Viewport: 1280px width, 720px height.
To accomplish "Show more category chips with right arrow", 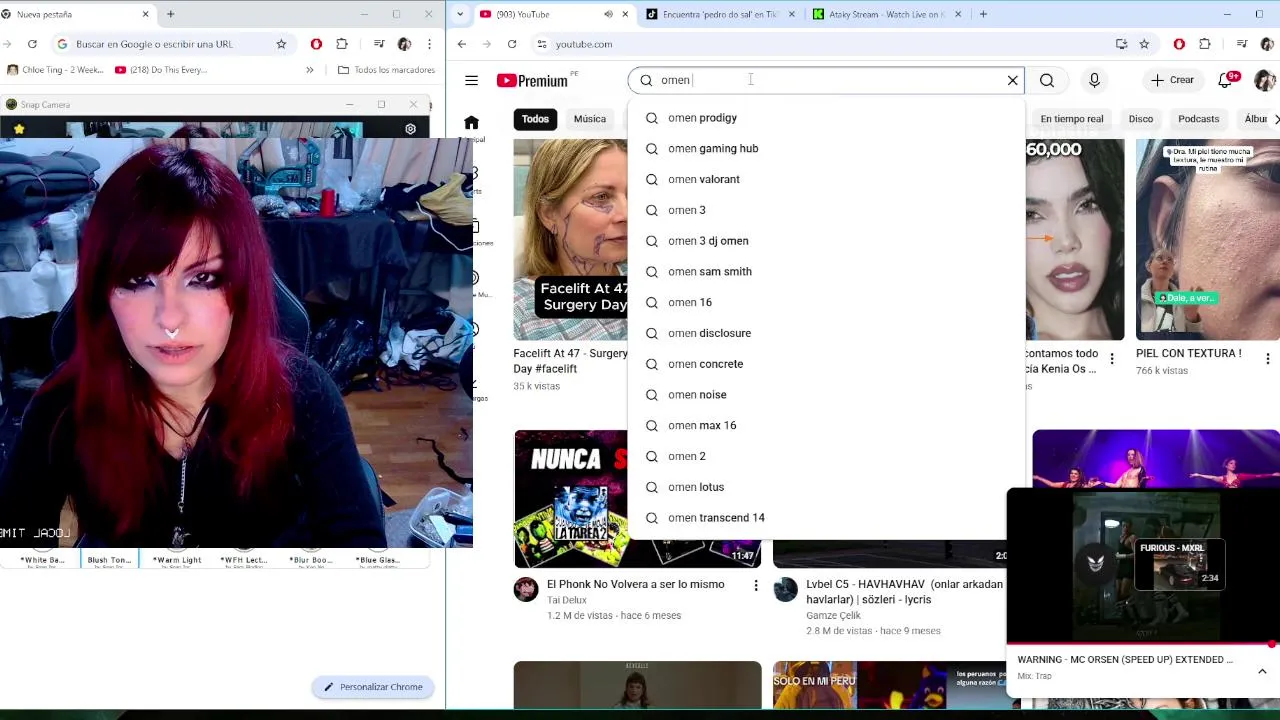I will (1276, 119).
